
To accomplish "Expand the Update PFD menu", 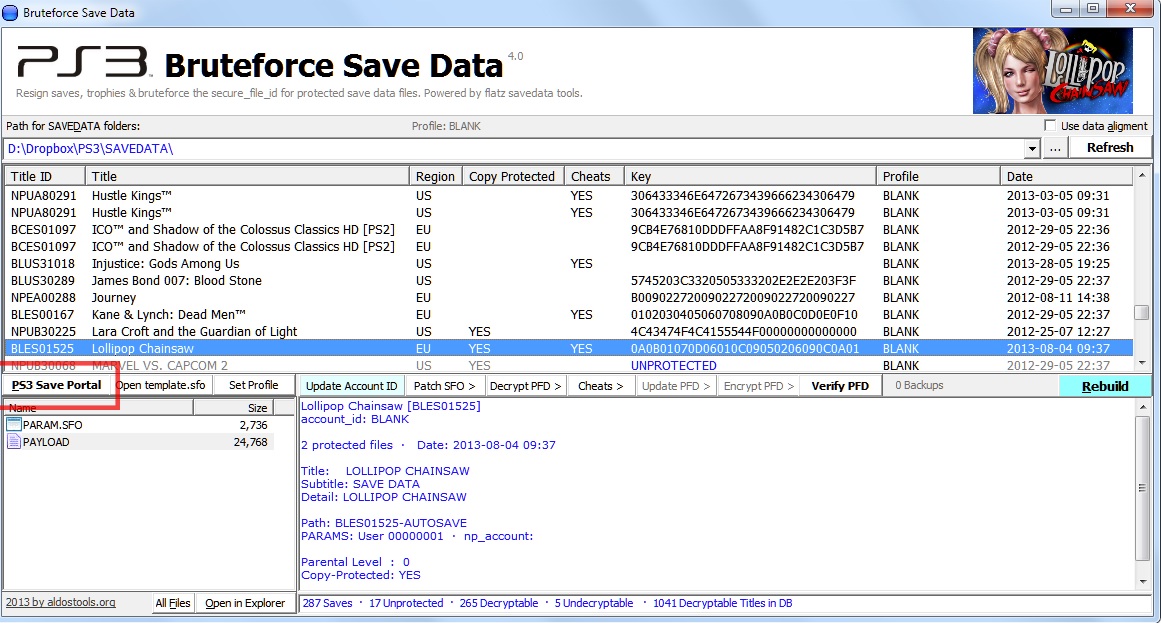I will click(675, 386).
